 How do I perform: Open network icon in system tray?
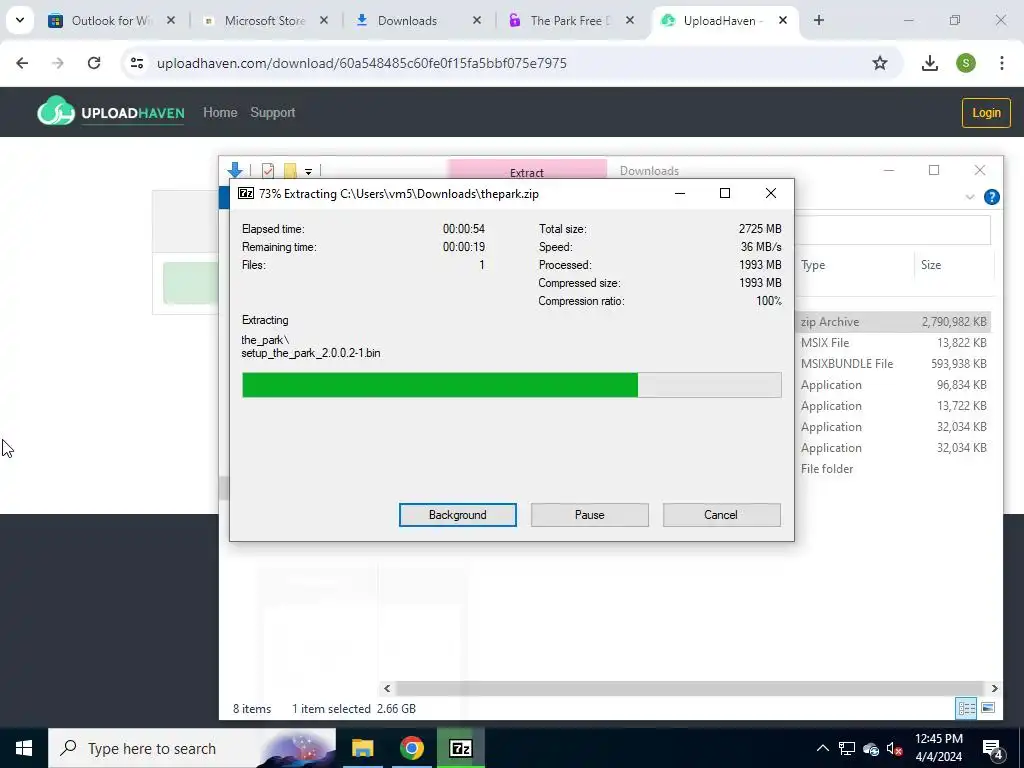coord(847,748)
